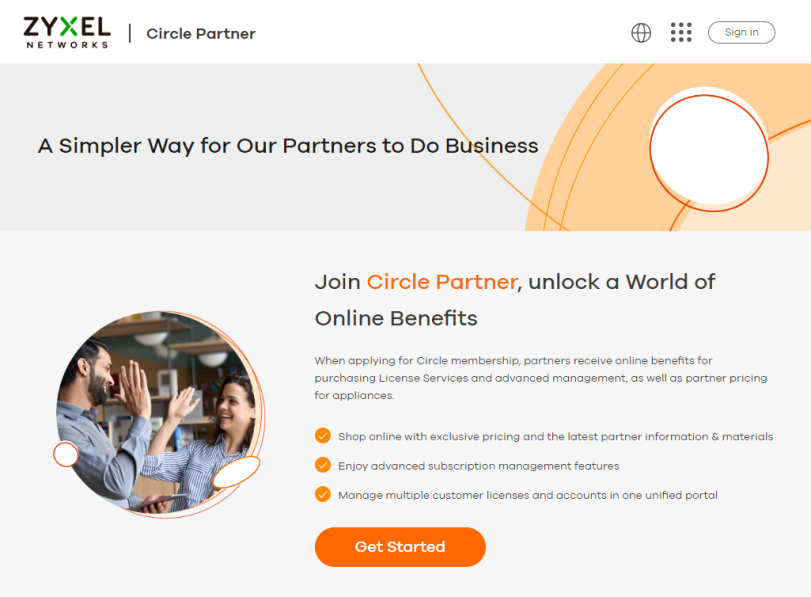Click the small white circle left of photo
811x597 pixels.
(x=66, y=454)
